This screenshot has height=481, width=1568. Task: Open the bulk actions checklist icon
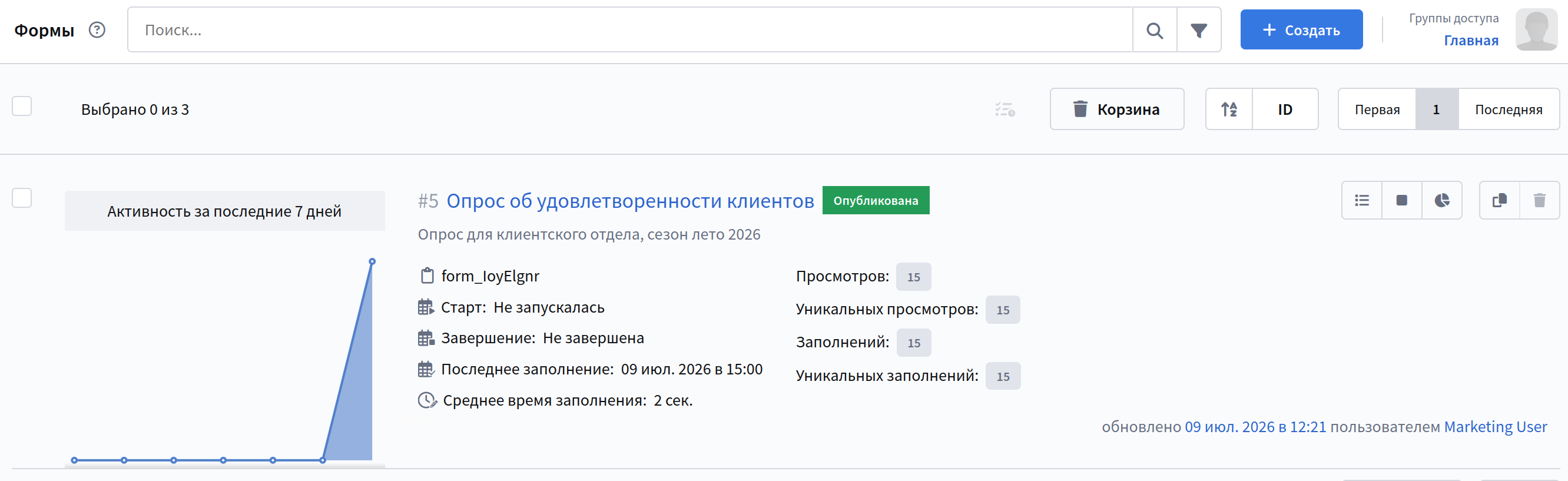[1005, 109]
